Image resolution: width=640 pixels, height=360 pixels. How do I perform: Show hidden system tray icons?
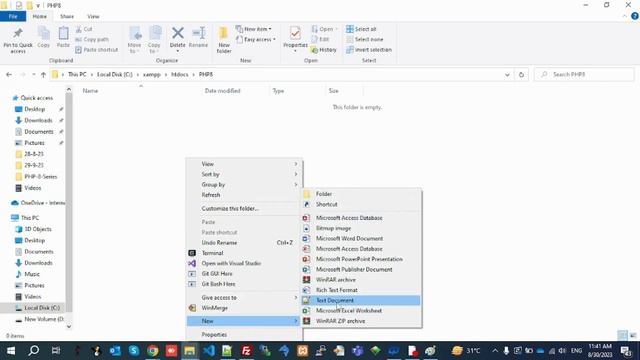coord(495,351)
